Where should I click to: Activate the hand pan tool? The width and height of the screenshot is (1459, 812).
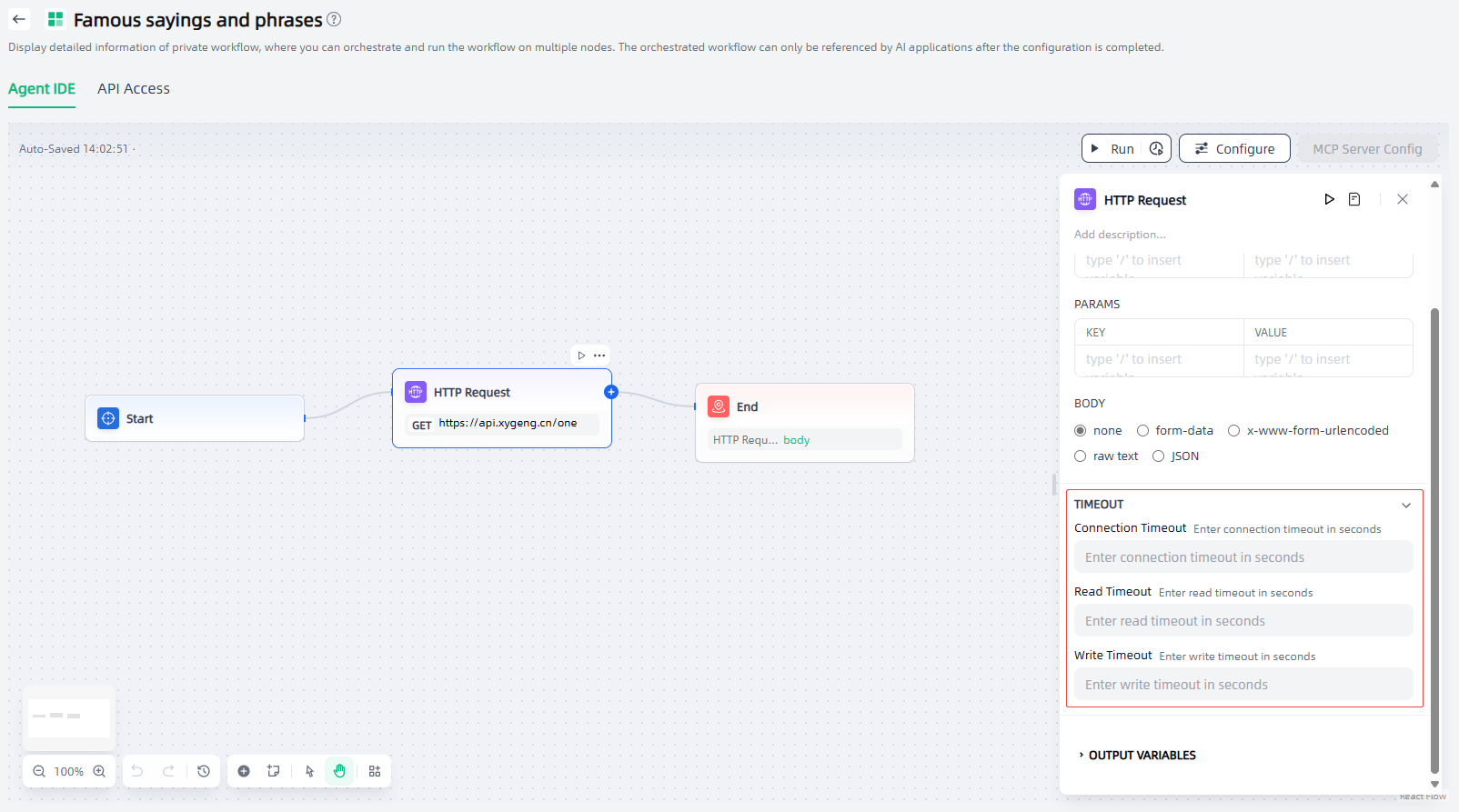(339, 771)
